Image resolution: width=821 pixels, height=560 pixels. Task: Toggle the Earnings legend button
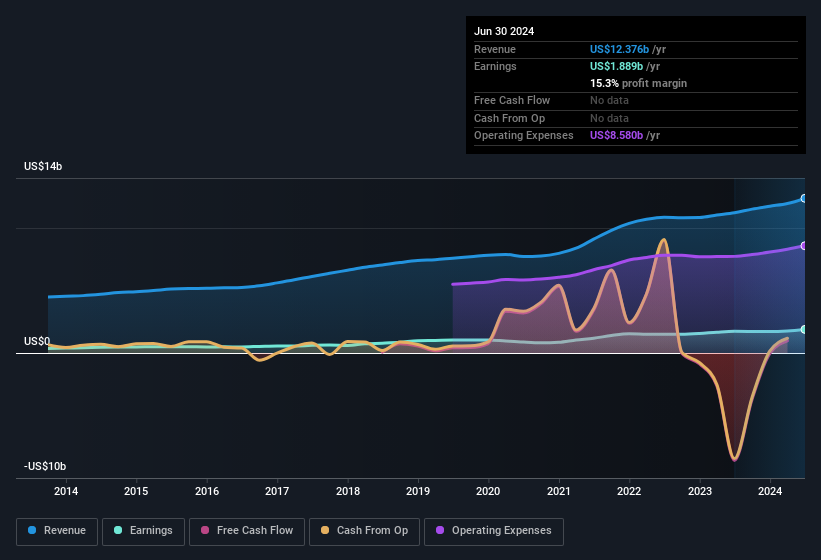click(x=143, y=531)
